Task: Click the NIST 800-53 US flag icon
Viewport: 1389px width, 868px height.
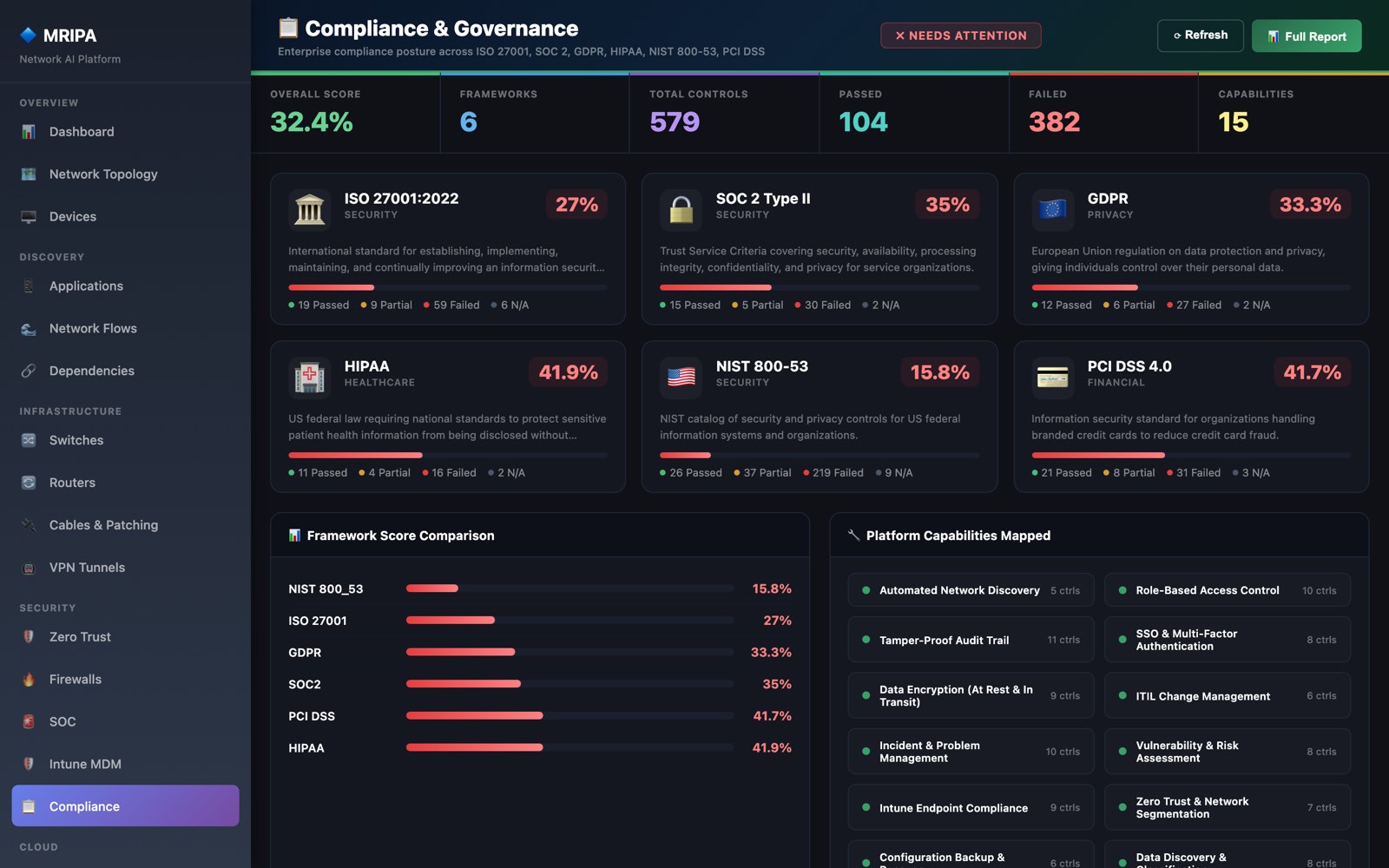Action: click(x=681, y=378)
